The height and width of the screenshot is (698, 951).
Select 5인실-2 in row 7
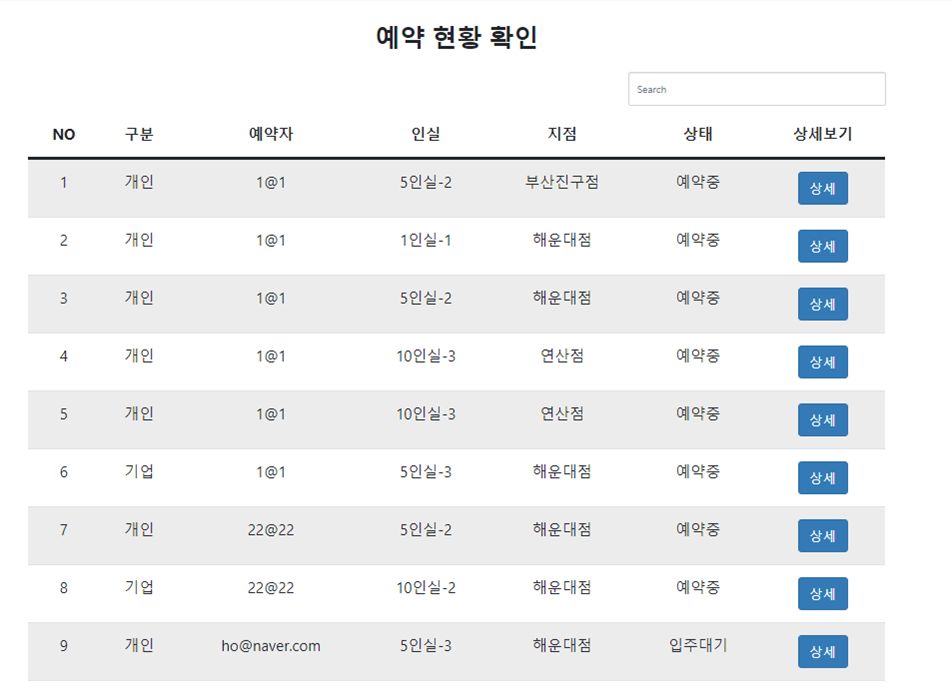pos(426,530)
